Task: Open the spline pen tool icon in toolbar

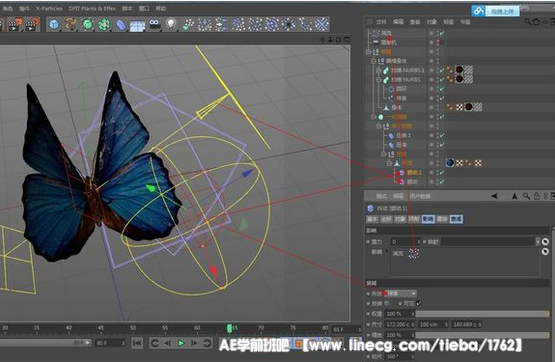Action: click(x=70, y=24)
